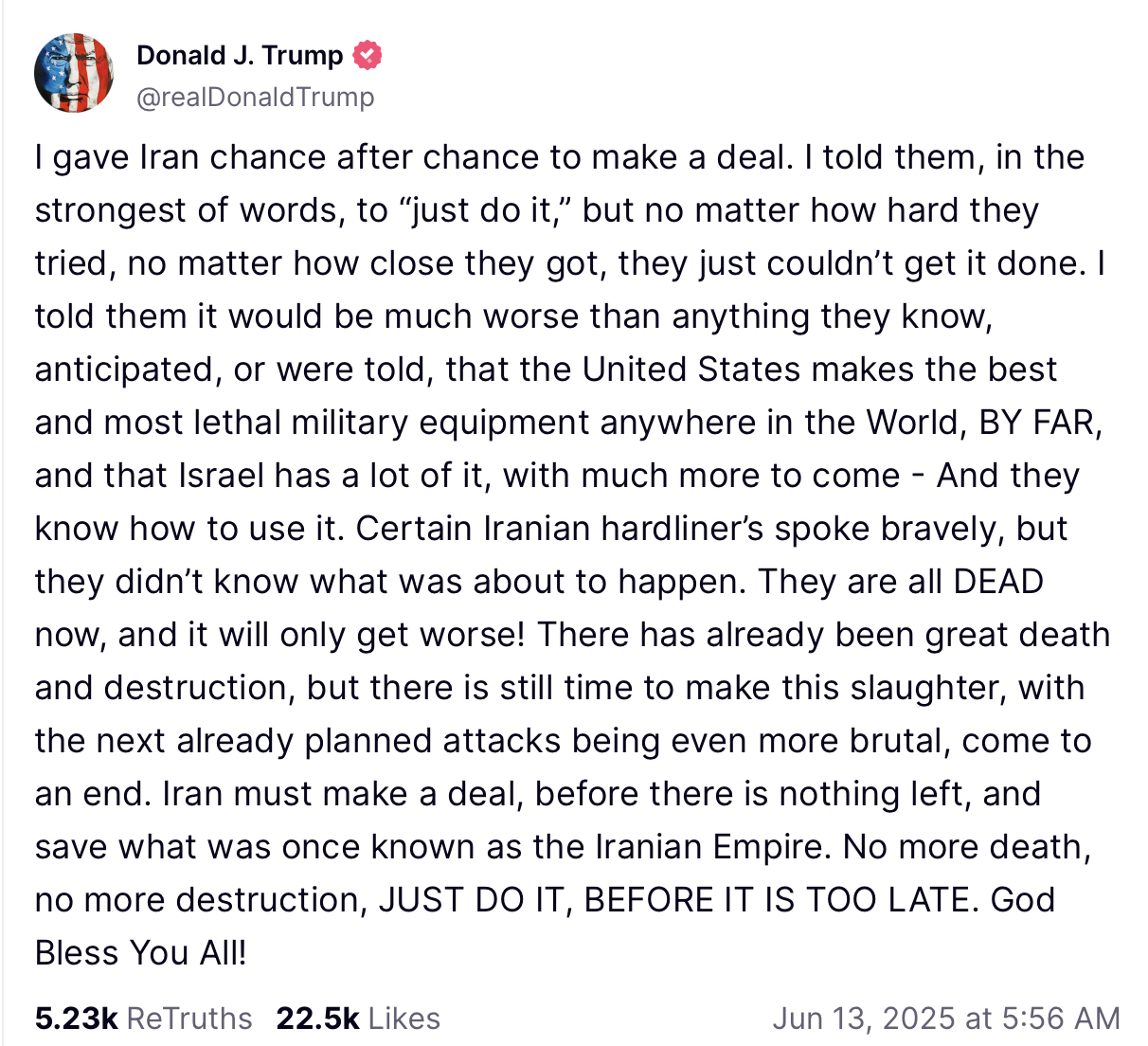This screenshot has height=1046, width=1148.
Task: View the 5.23k ReTruths list
Action: [144, 1019]
